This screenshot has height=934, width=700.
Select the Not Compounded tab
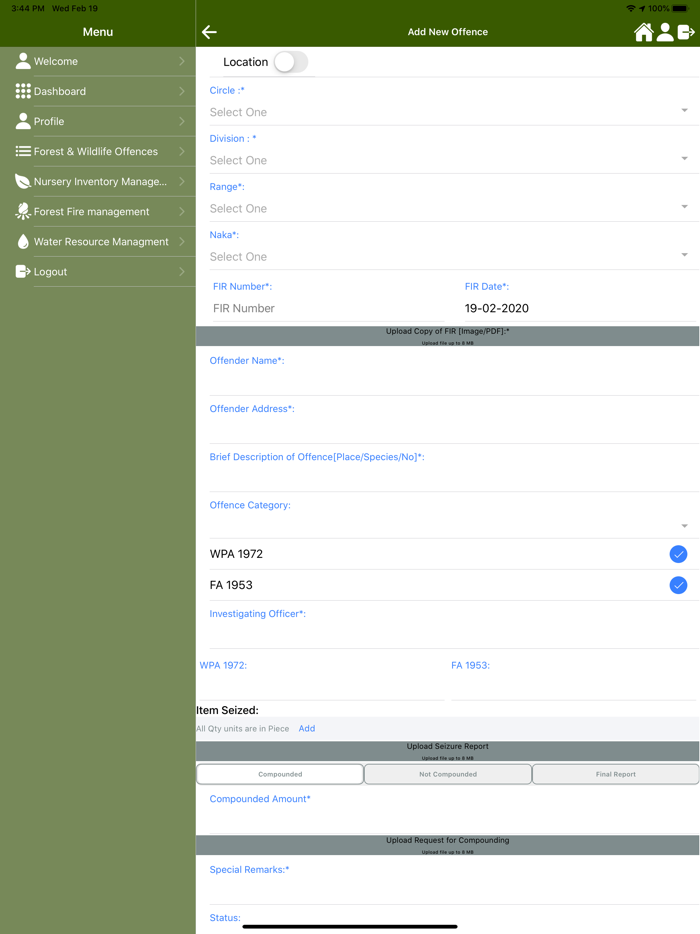[x=448, y=774]
